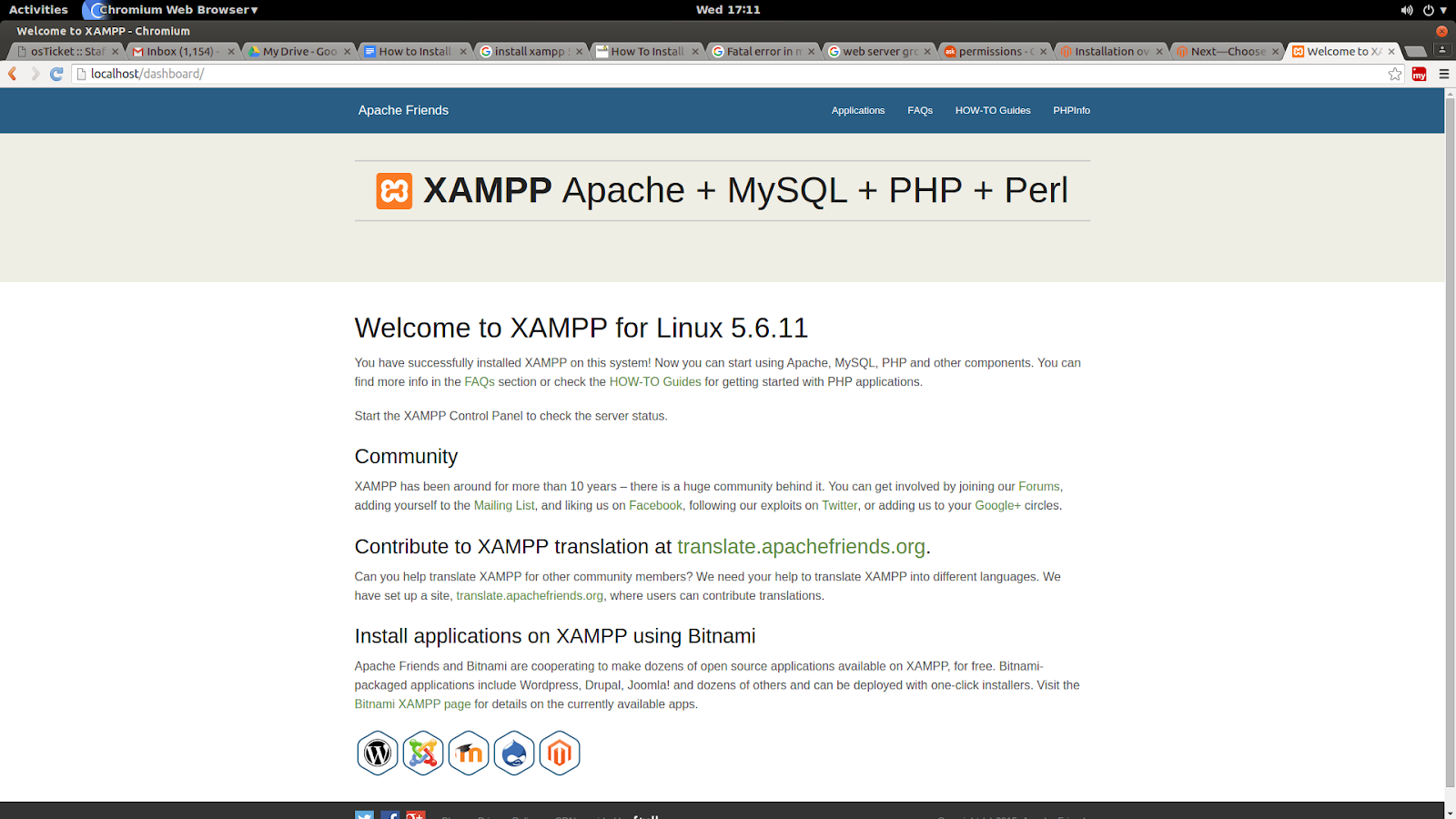This screenshot has width=1456, height=819.
Task: Click the orange XAMPP logo icon
Action: (394, 191)
